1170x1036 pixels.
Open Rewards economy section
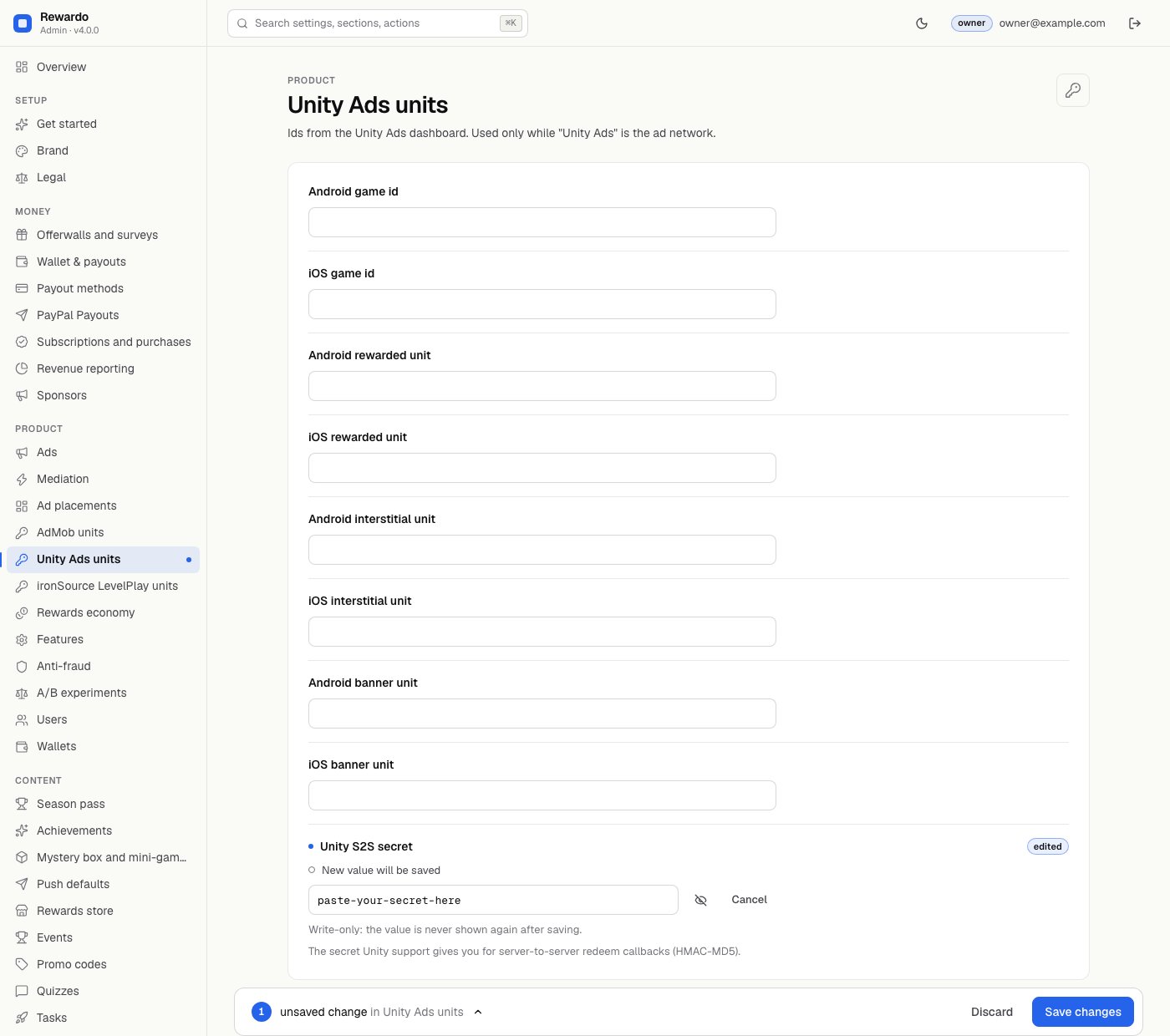pos(103,612)
